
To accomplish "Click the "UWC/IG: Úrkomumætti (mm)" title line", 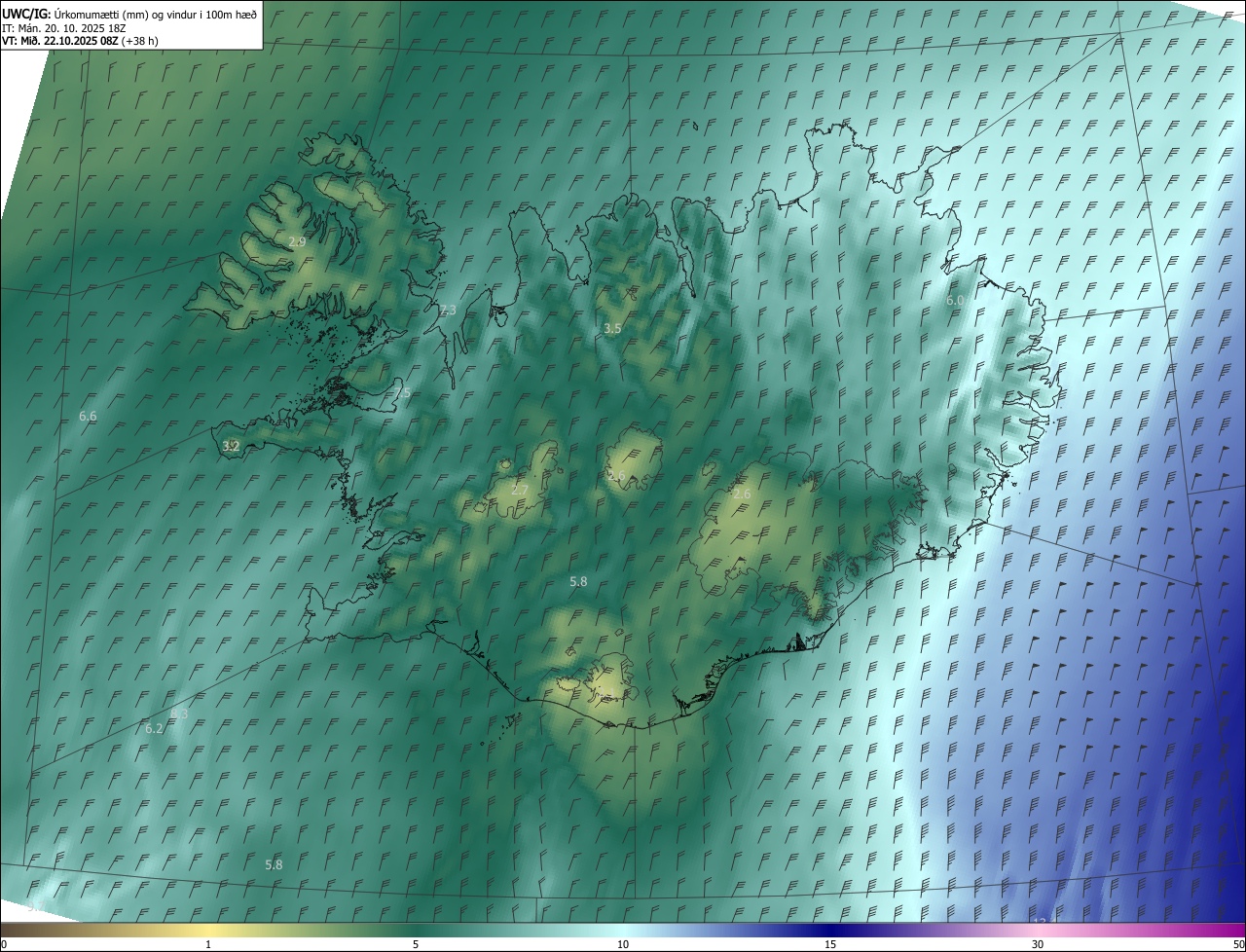I will tap(129, 14).
